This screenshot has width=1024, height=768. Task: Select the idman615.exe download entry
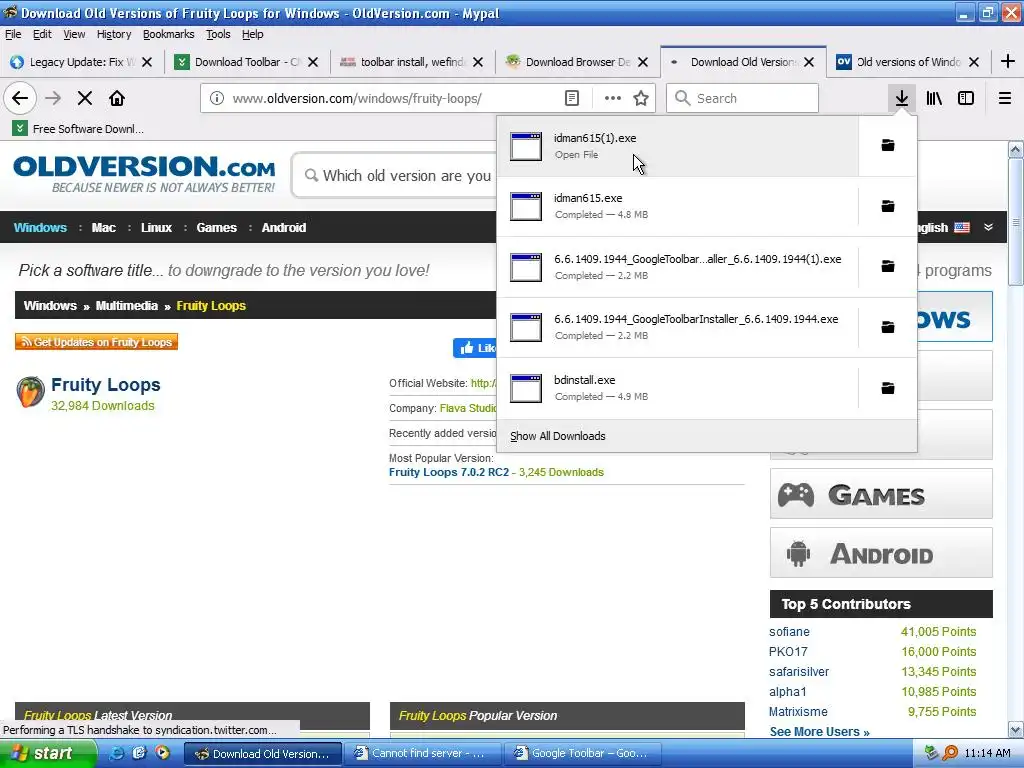pyautogui.click(x=677, y=206)
